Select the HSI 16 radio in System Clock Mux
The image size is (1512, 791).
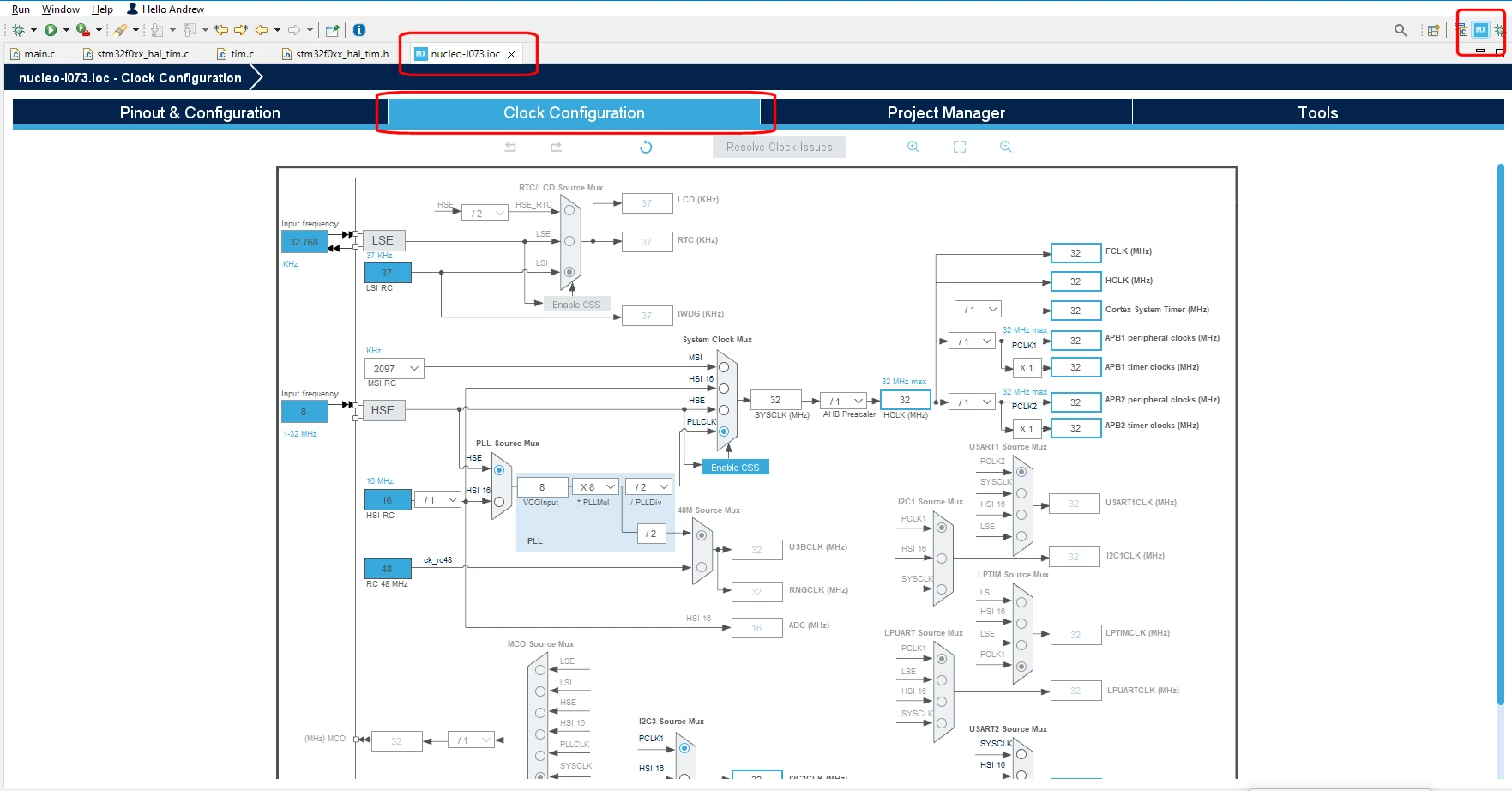pyautogui.click(x=724, y=389)
